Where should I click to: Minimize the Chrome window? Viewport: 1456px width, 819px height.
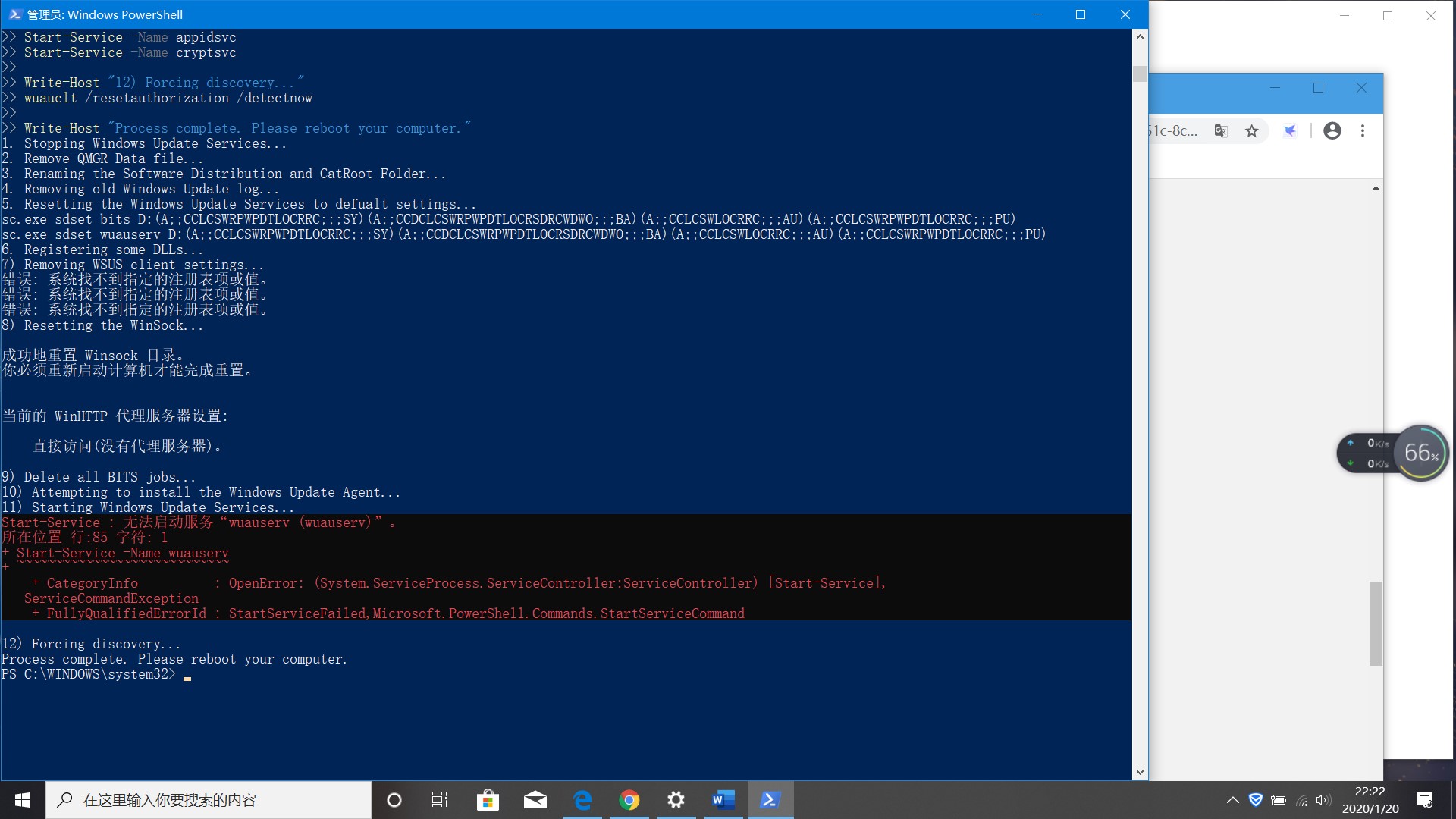click(x=1275, y=88)
